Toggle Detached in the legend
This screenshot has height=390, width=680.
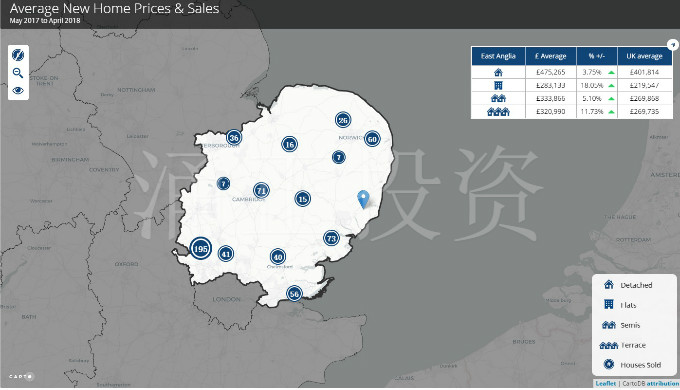point(628,285)
